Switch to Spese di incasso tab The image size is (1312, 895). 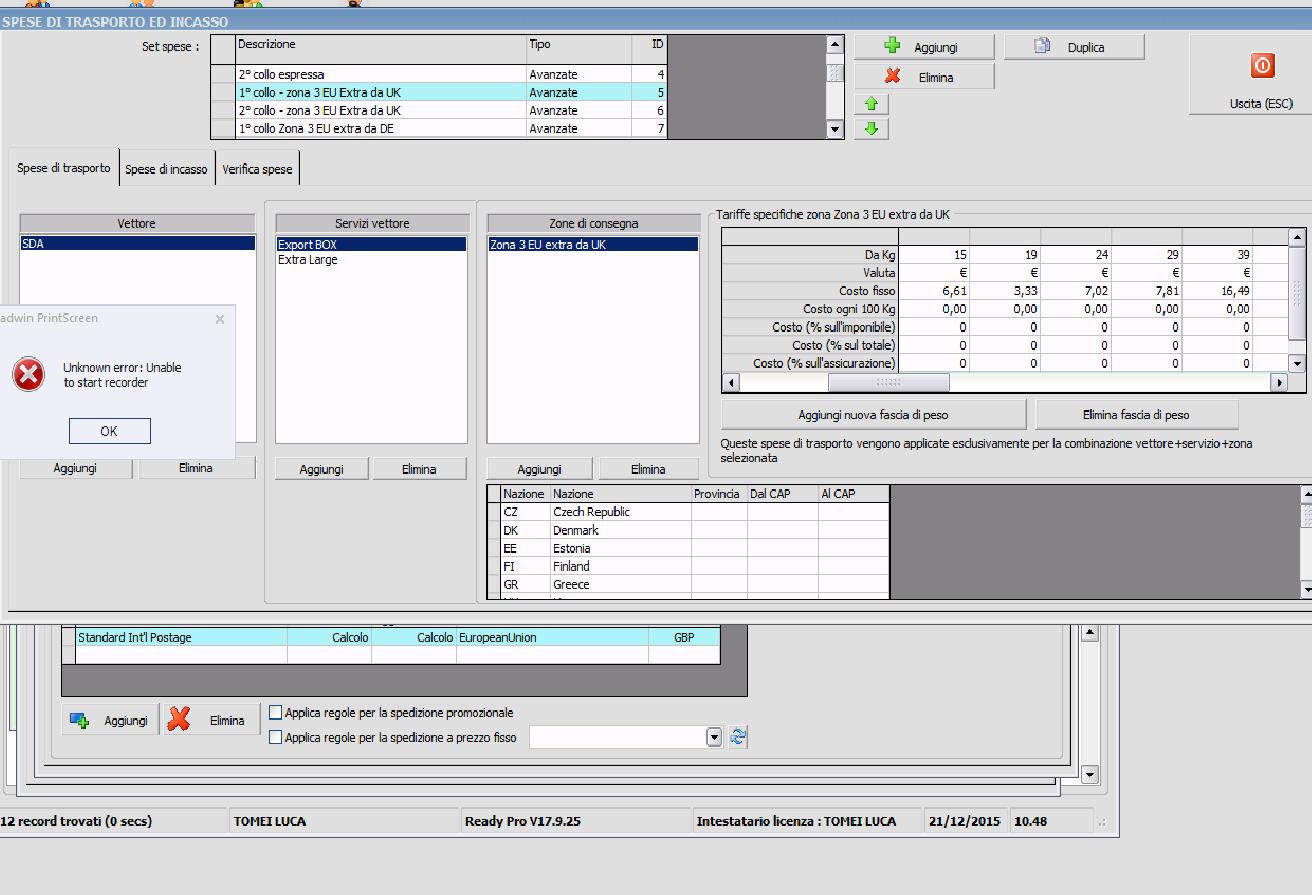click(166, 169)
